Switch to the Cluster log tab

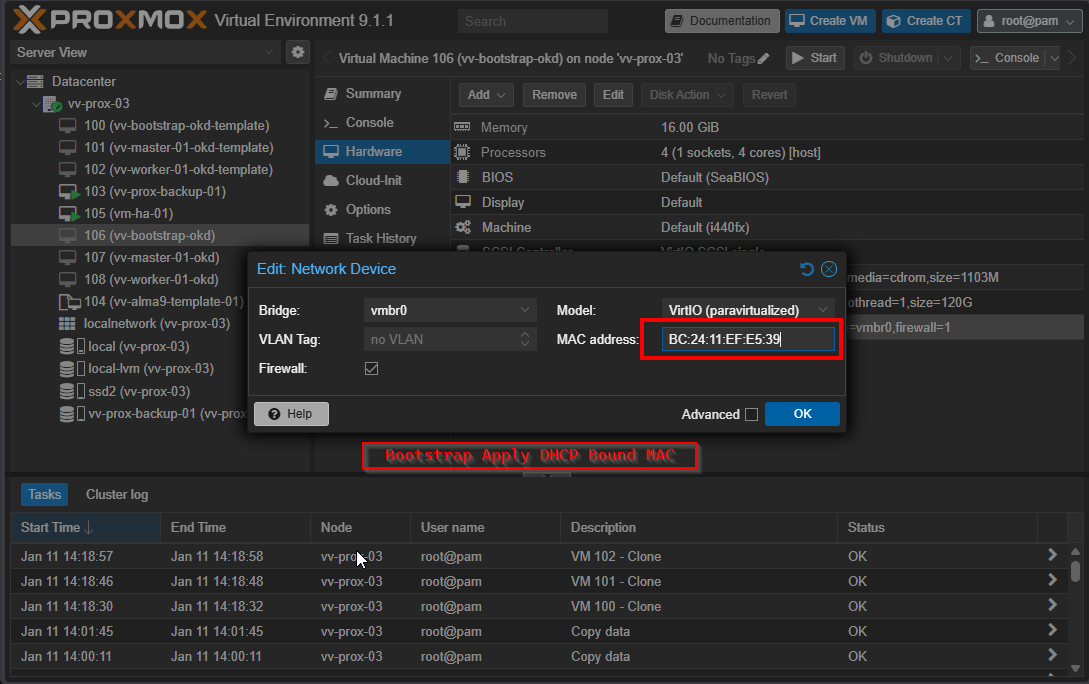pyautogui.click(x=116, y=494)
